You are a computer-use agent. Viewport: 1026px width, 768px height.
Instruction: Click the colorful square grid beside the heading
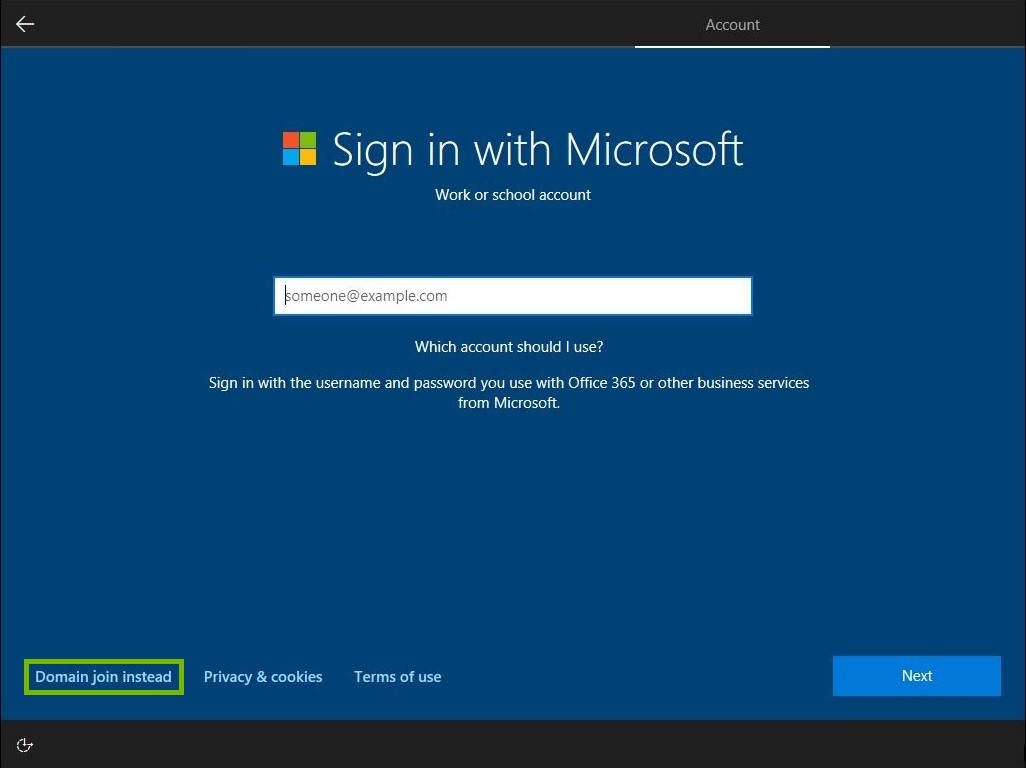point(299,148)
